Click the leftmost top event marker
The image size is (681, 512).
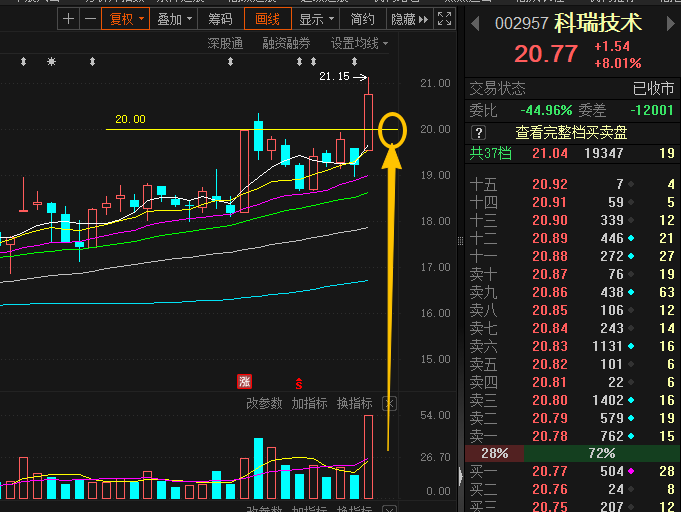[x=23, y=62]
